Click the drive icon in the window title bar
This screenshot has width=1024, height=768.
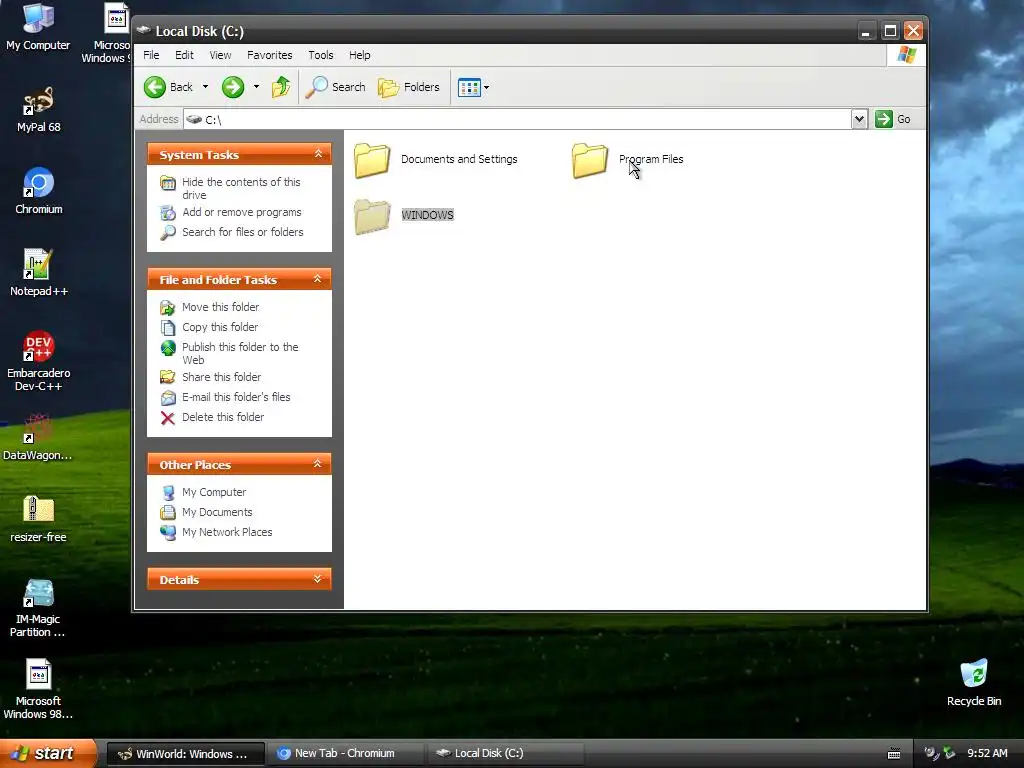click(x=144, y=30)
